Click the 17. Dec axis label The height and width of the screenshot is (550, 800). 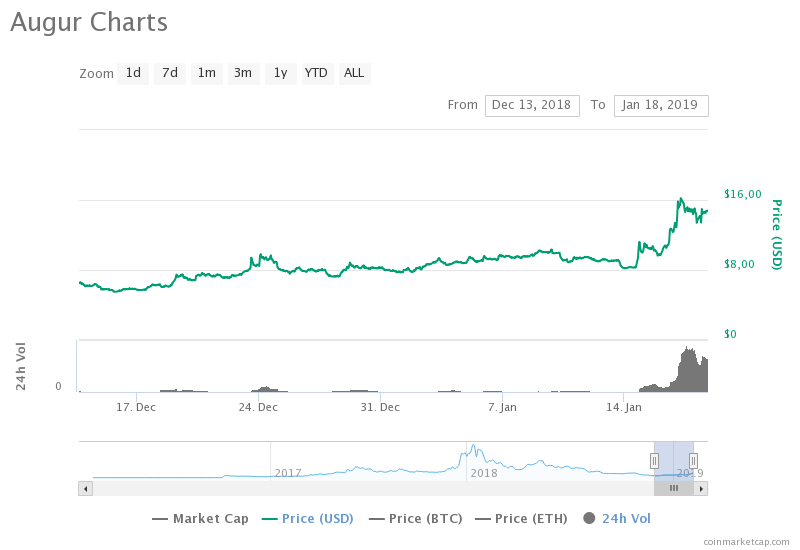(136, 408)
